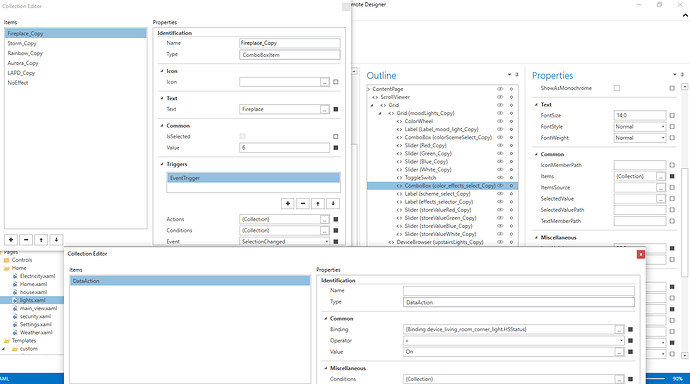Open Items collection ellipsis in Properties panel

[661, 176]
